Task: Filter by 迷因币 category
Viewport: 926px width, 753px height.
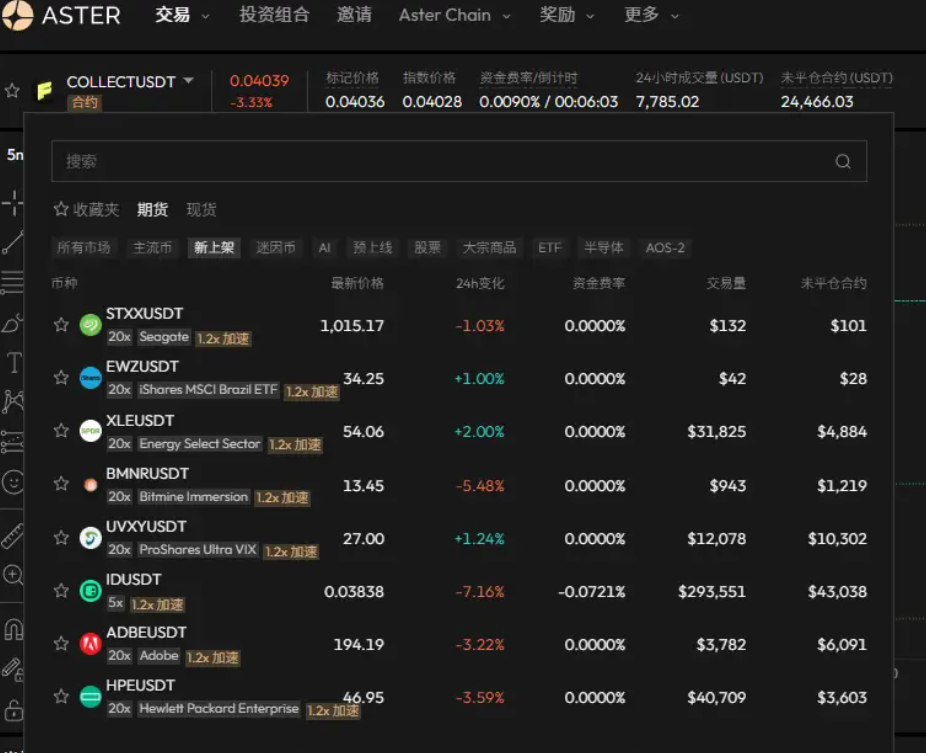Action: click(276, 248)
